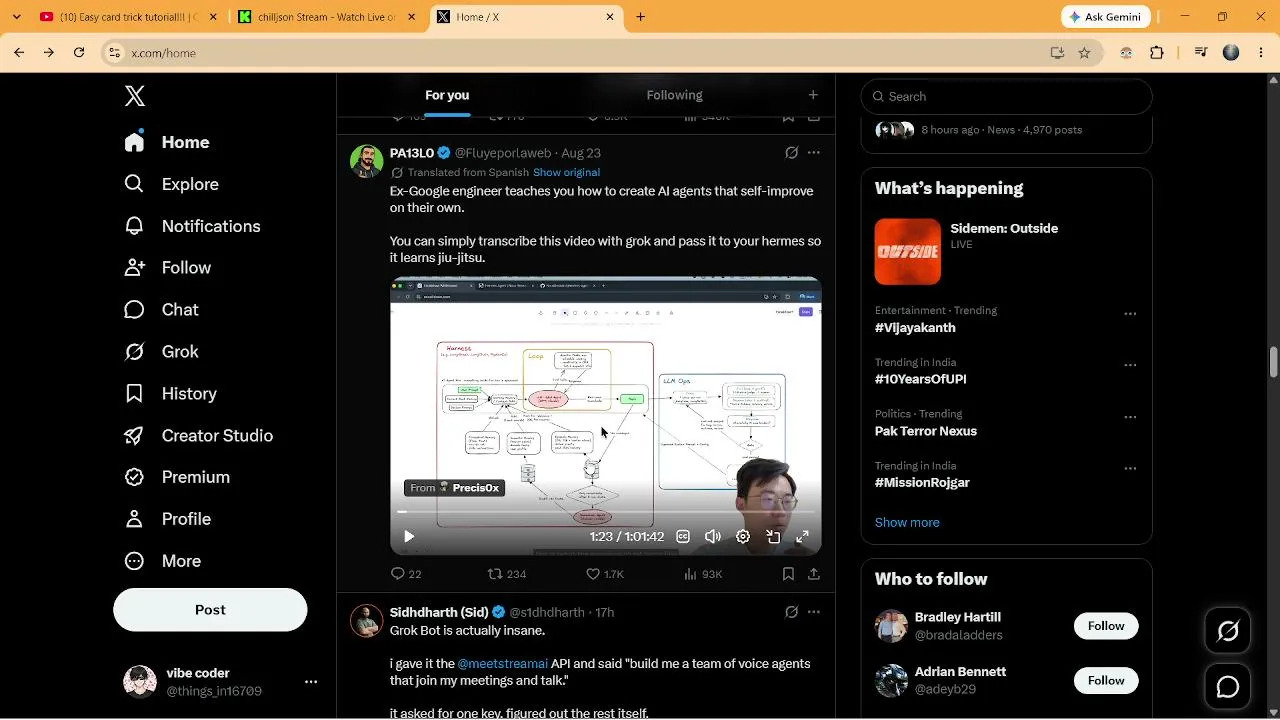Viewport: 1280px width, 720px height.
Task: Add a timeline tab with plus
Action: (813, 95)
